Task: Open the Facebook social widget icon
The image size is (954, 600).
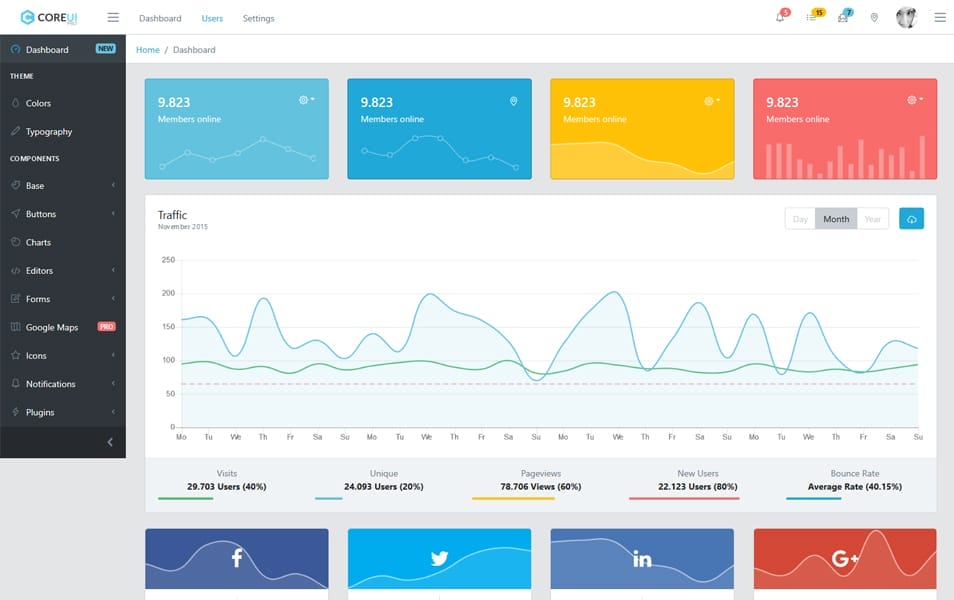Action: tap(236, 559)
